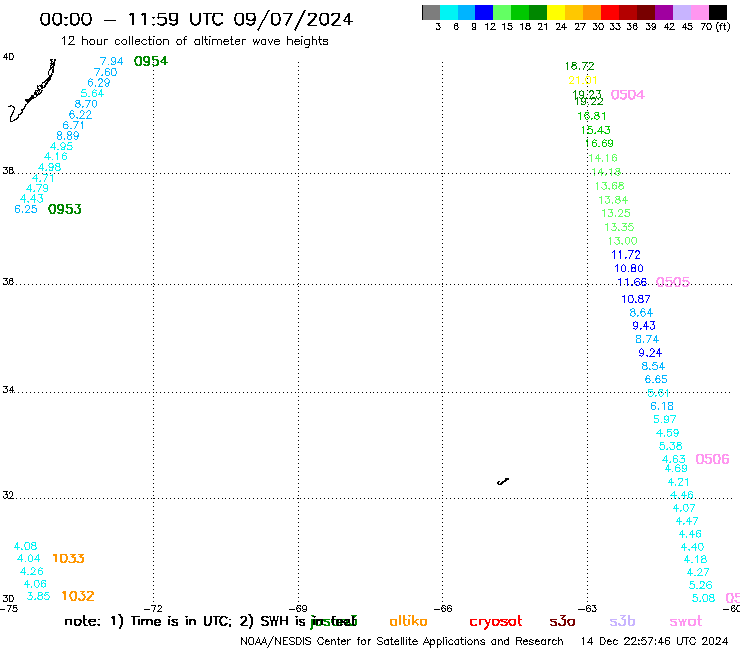The width and height of the screenshot is (740, 650).
Task: Click the coastline outline near latitude 40
Action: [x=32, y=90]
